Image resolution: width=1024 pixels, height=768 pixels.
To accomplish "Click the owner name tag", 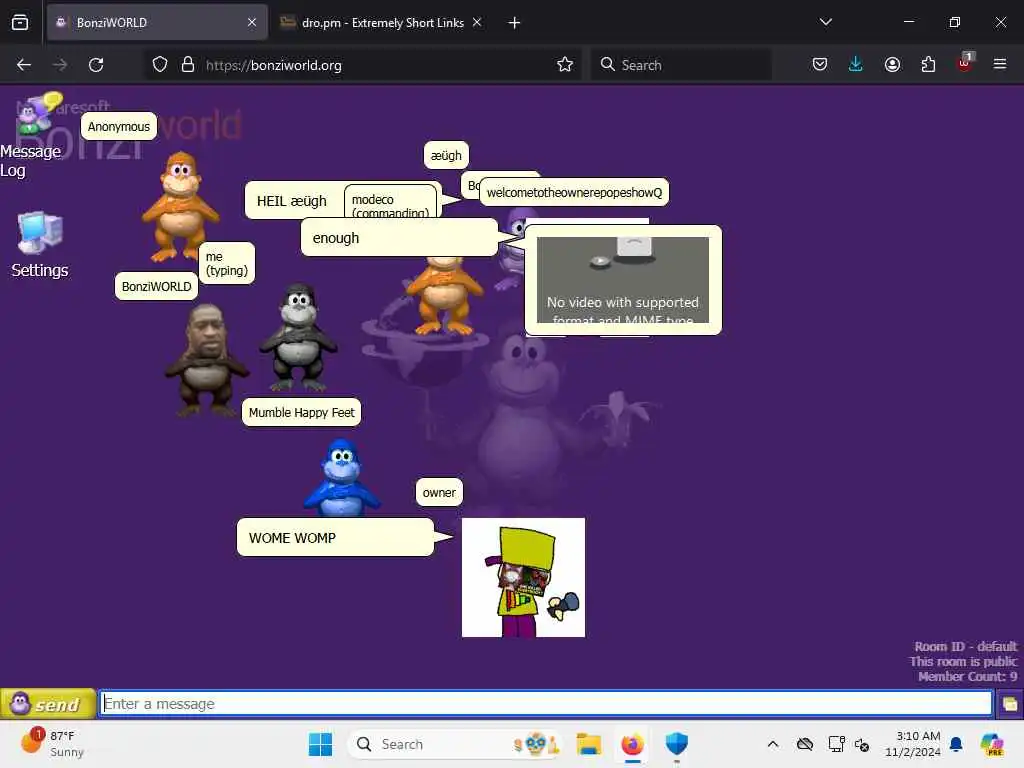I will tap(440, 492).
